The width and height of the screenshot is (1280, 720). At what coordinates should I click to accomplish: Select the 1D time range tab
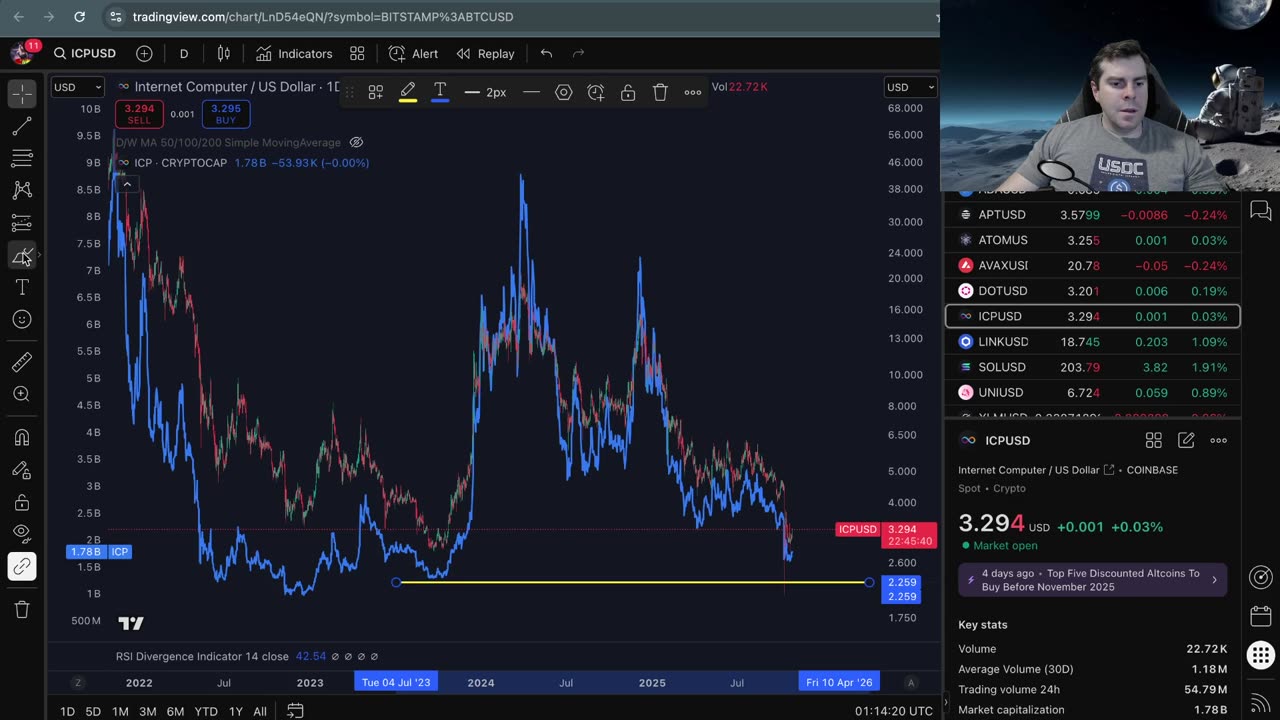click(x=67, y=711)
